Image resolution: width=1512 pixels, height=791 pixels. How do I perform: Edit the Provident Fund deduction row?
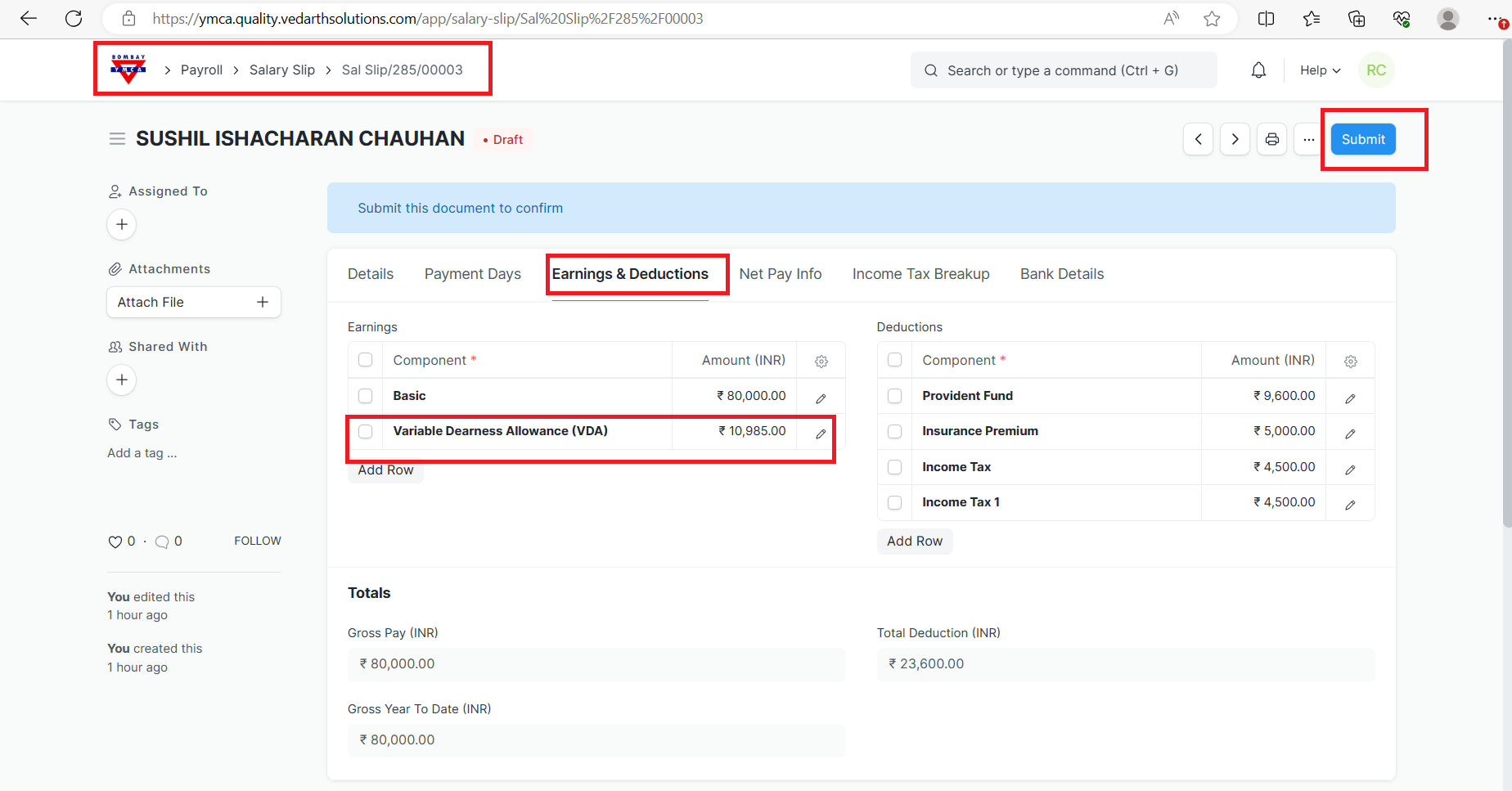point(1350,398)
